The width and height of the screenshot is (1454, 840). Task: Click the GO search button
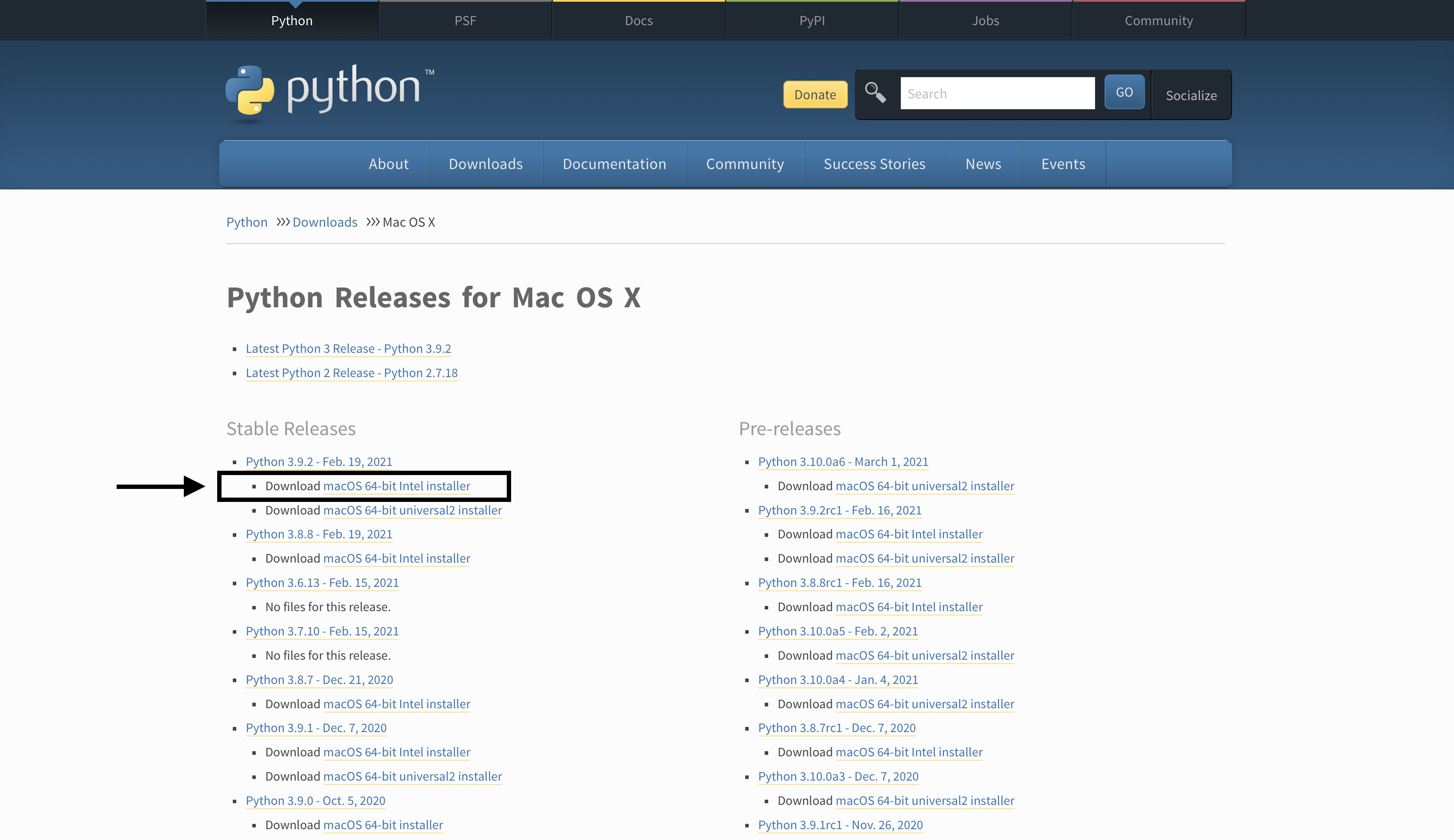pos(1124,92)
